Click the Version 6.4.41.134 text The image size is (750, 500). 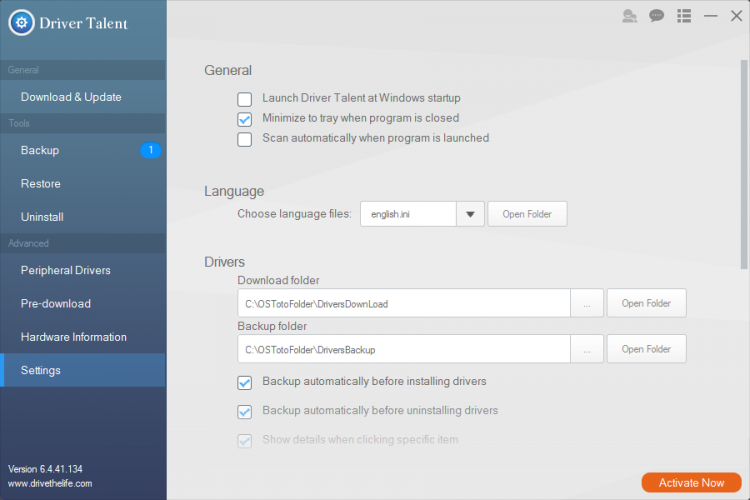point(45,469)
